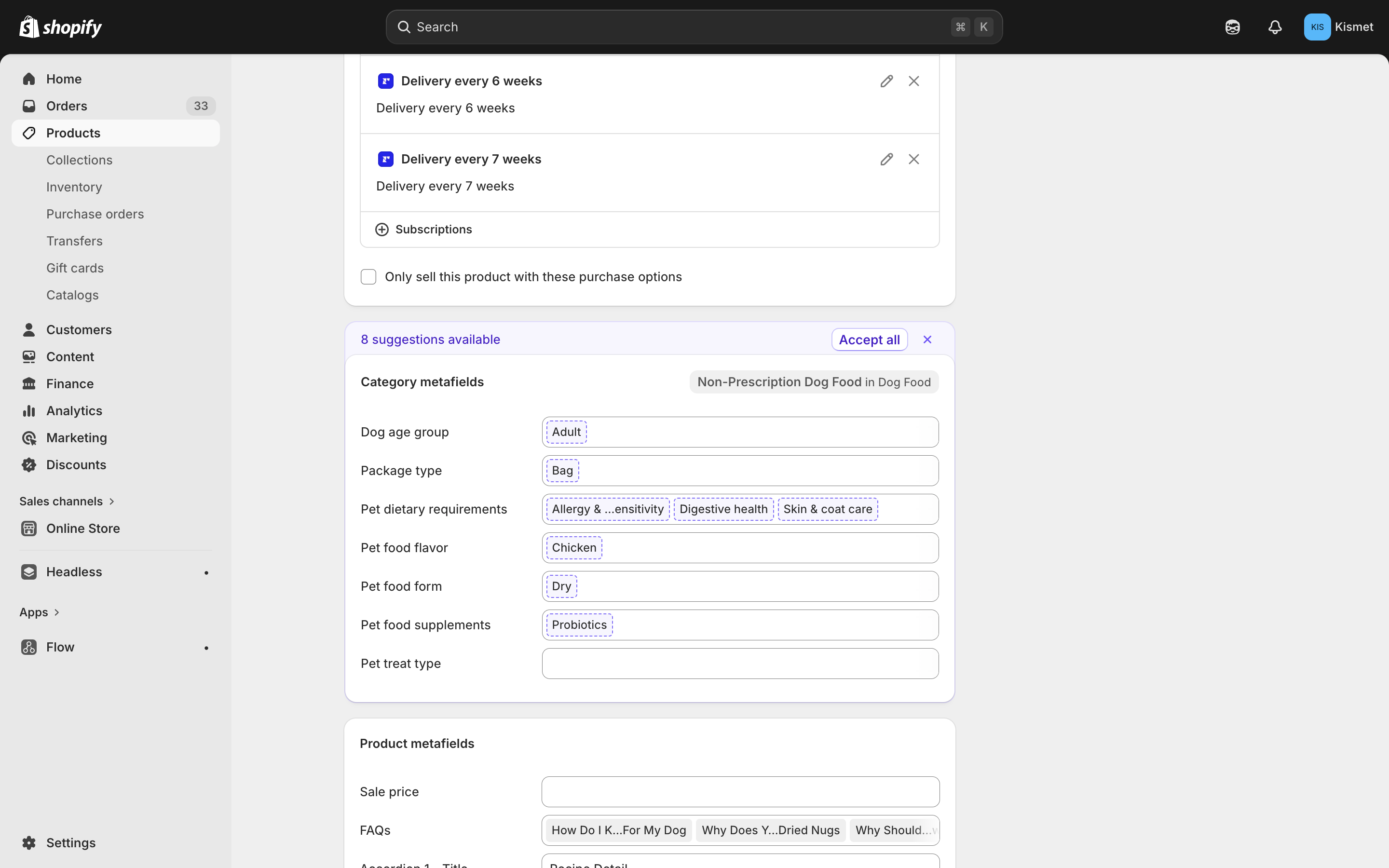Remove the Delivery every 7 weeks plan
Image resolution: width=1389 pixels, height=868 pixels.
[x=914, y=159]
